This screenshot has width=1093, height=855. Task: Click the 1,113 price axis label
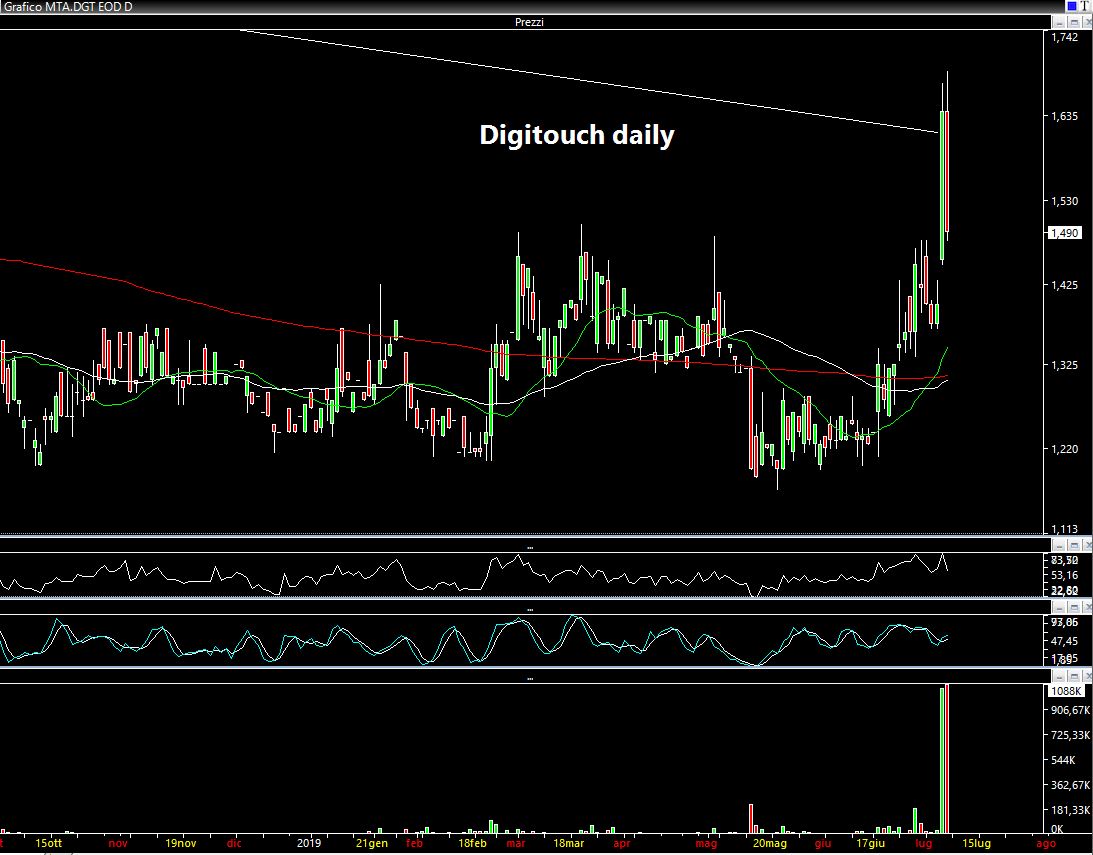click(1064, 529)
